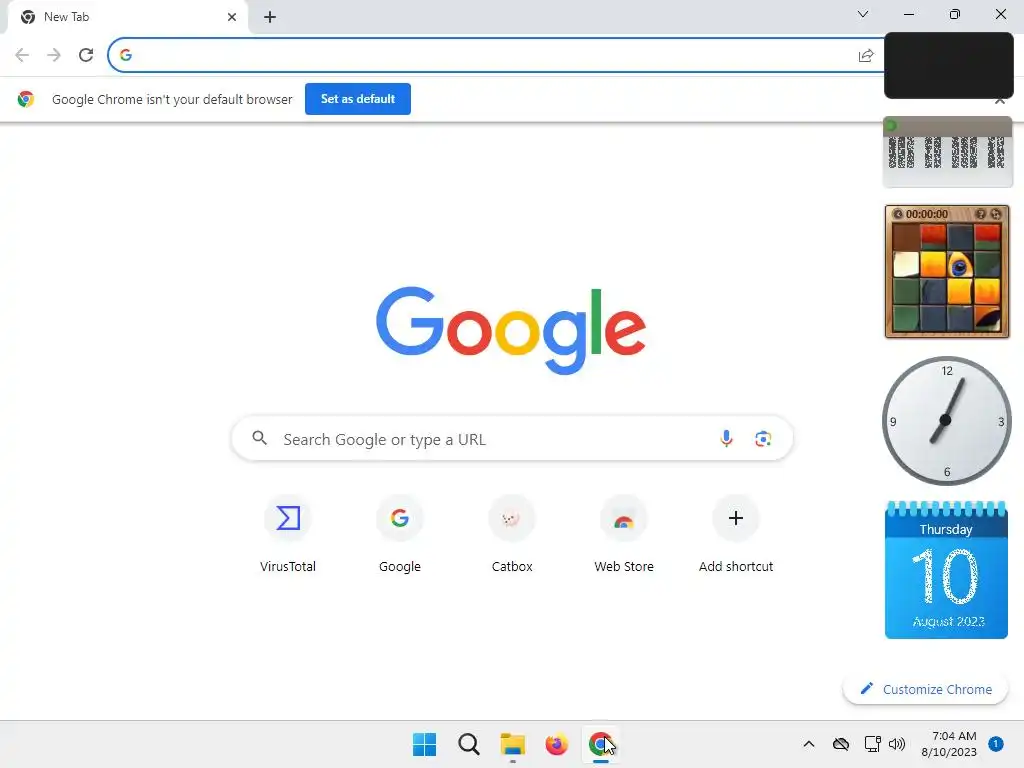Click Customize Chrome button
The image size is (1024, 768).
pyautogui.click(x=925, y=689)
